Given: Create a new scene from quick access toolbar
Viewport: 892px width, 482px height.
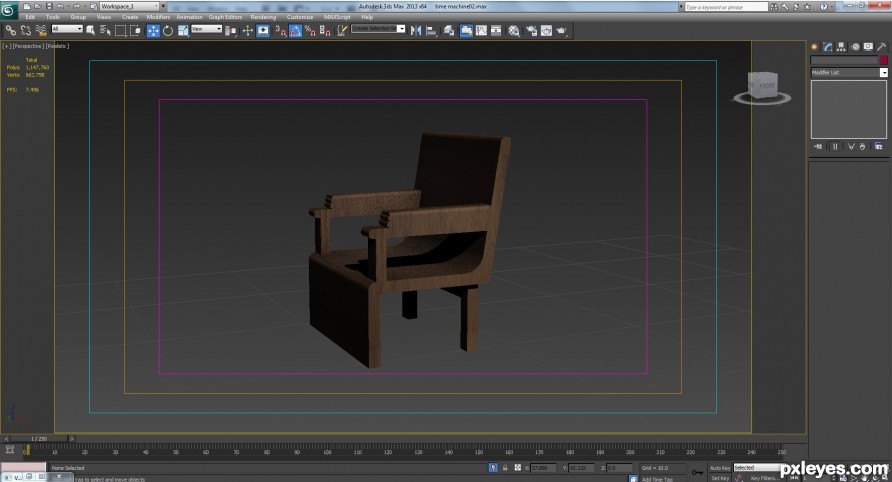Looking at the screenshot, I should pyautogui.click(x=26, y=6).
